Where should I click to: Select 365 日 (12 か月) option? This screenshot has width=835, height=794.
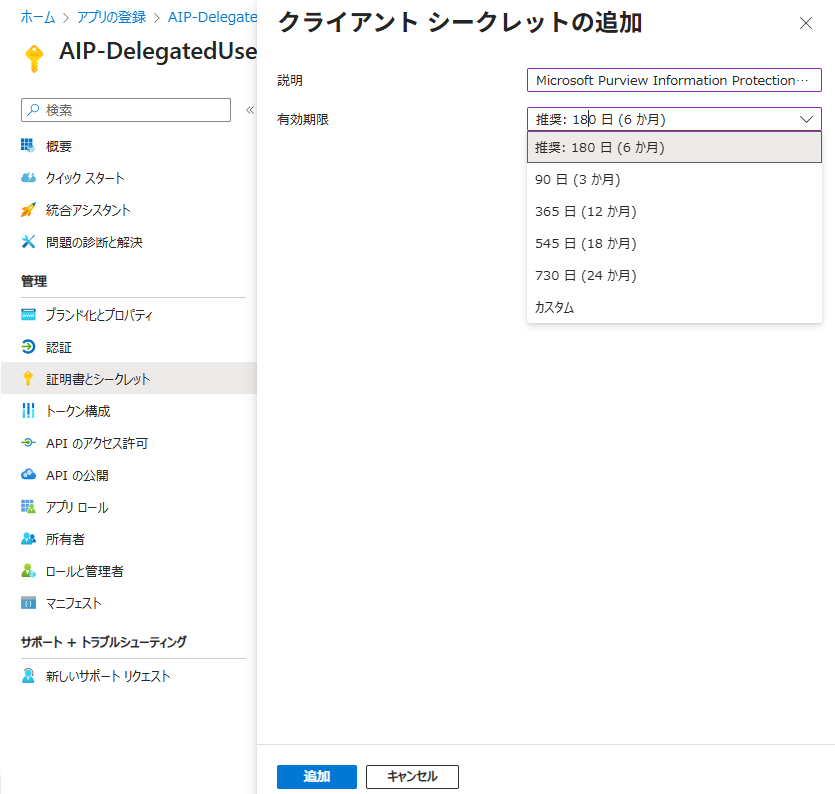[x=674, y=211]
